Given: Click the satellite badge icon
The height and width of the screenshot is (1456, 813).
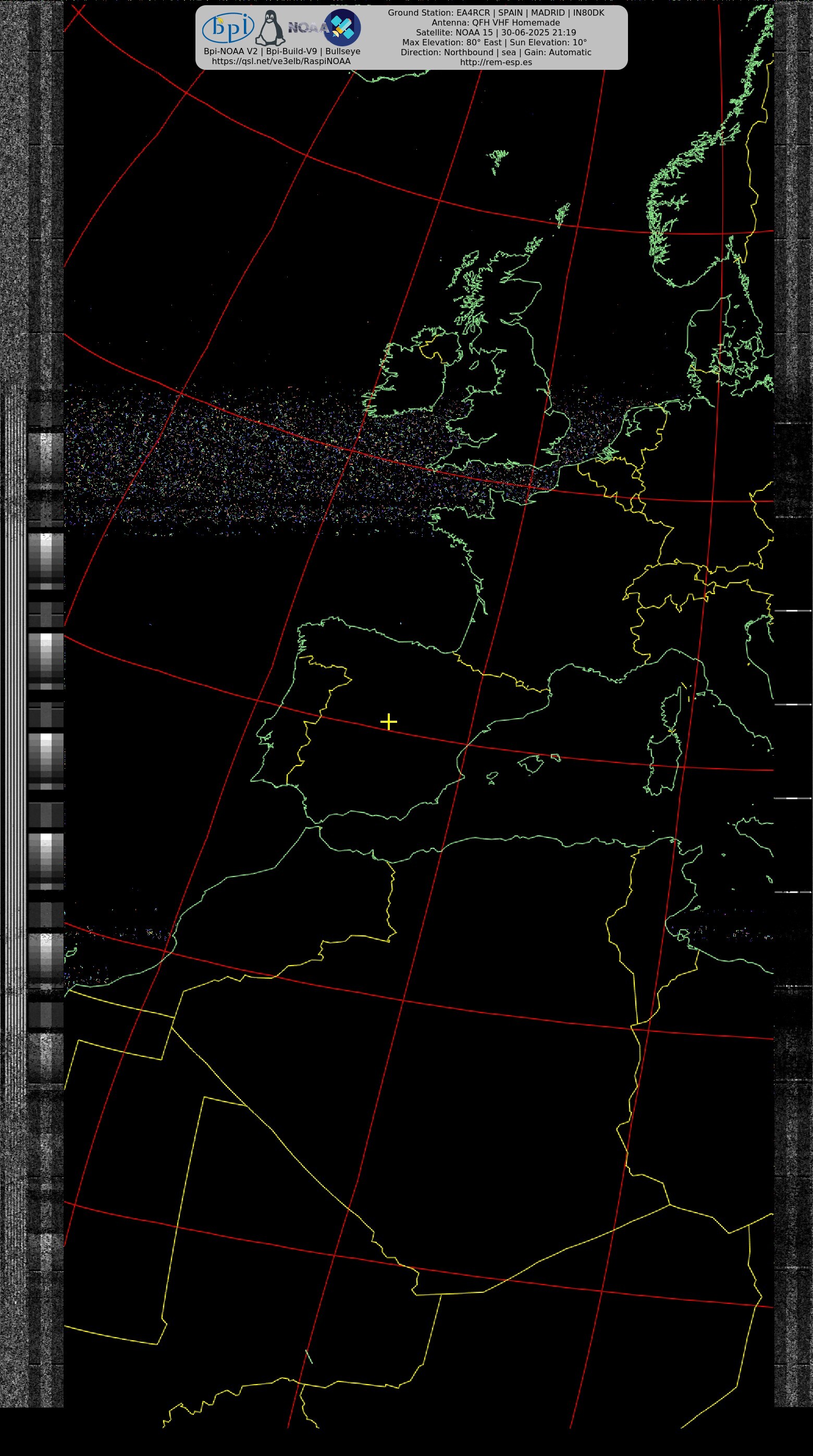Looking at the screenshot, I should coord(342,27).
